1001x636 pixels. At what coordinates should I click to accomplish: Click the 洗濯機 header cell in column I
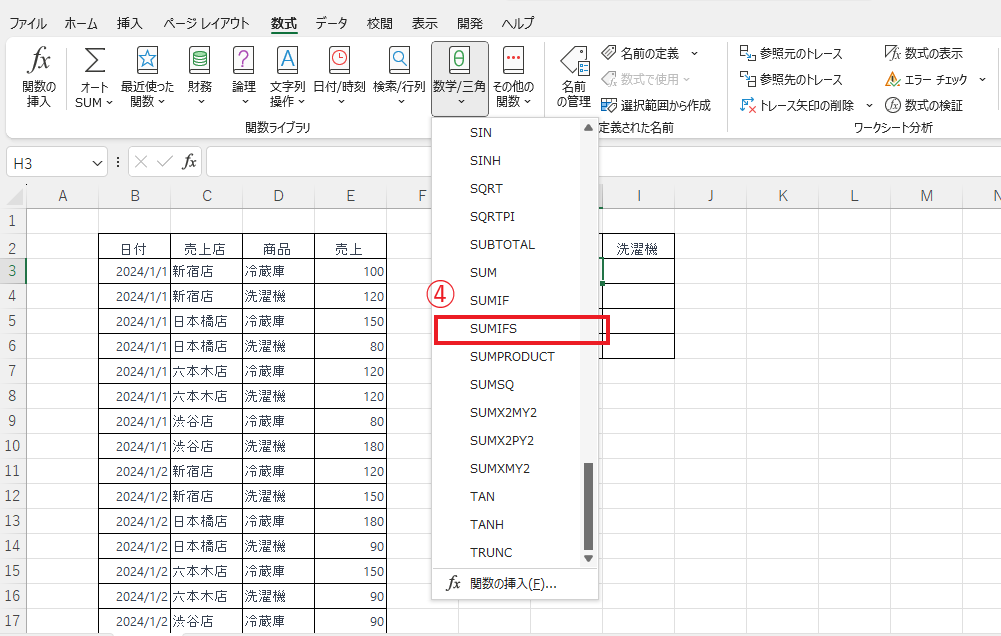point(638,246)
